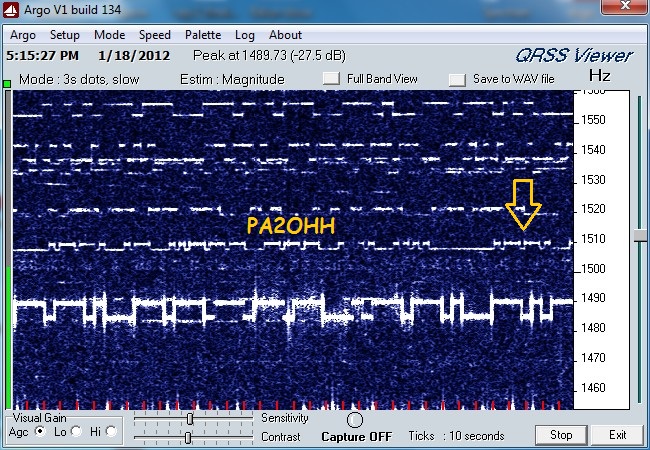The image size is (650, 450).
Task: Click the Capture OFF round indicator
Action: coord(354,420)
